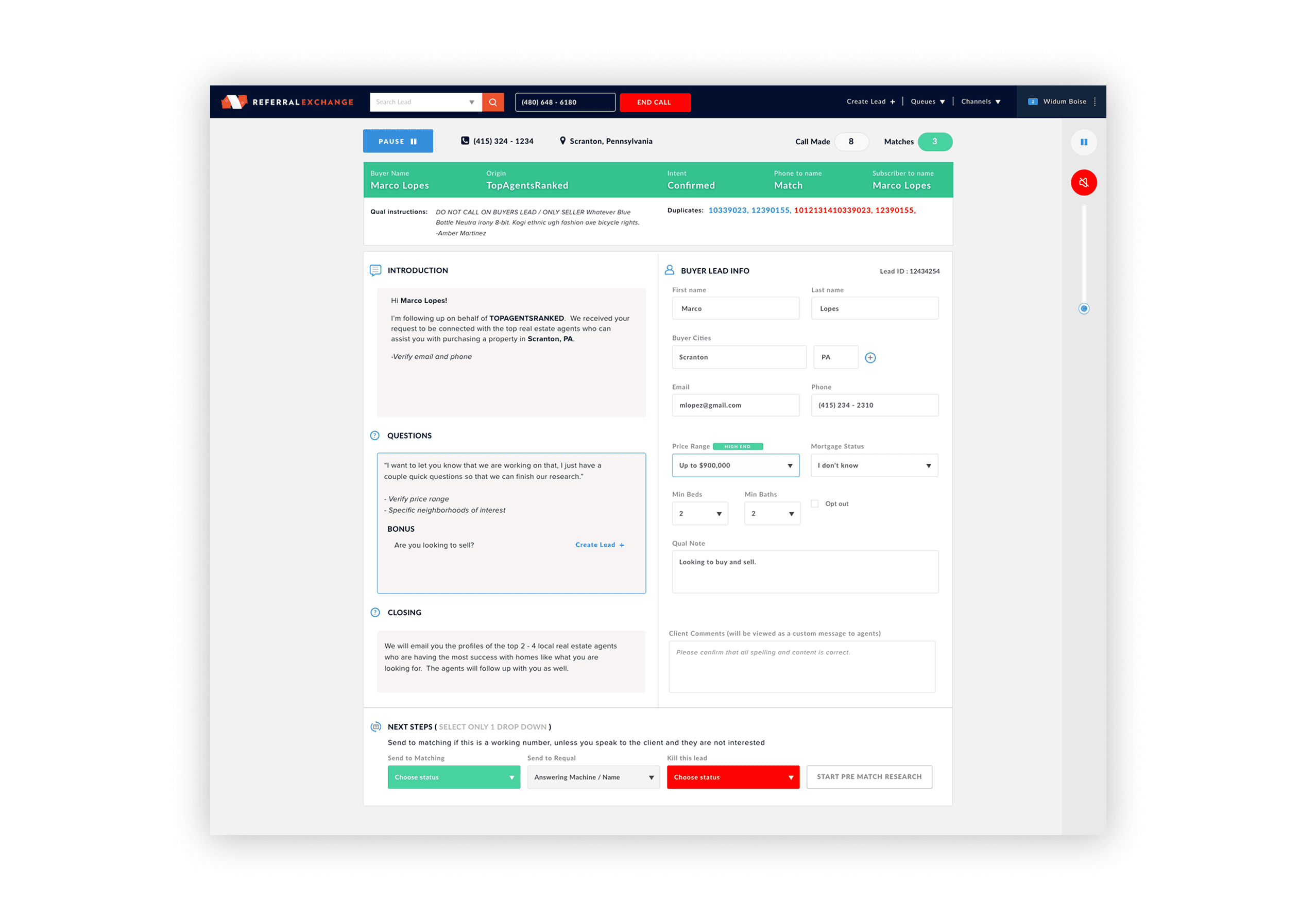
Task: Add another buyer city with plus icon
Action: (870, 358)
